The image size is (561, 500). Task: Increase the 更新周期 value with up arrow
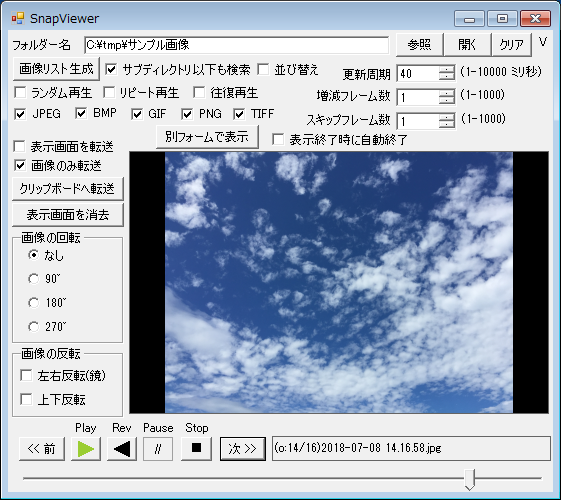[447, 70]
